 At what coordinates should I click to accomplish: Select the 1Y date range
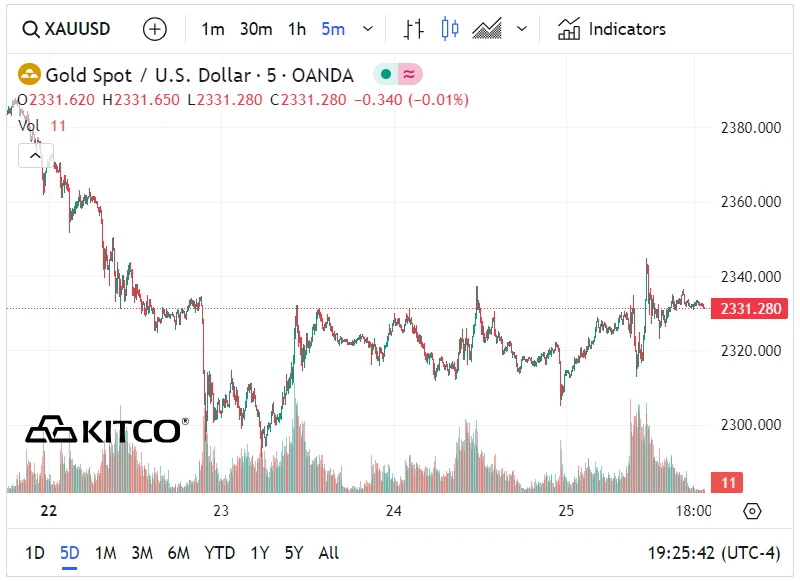pos(260,553)
